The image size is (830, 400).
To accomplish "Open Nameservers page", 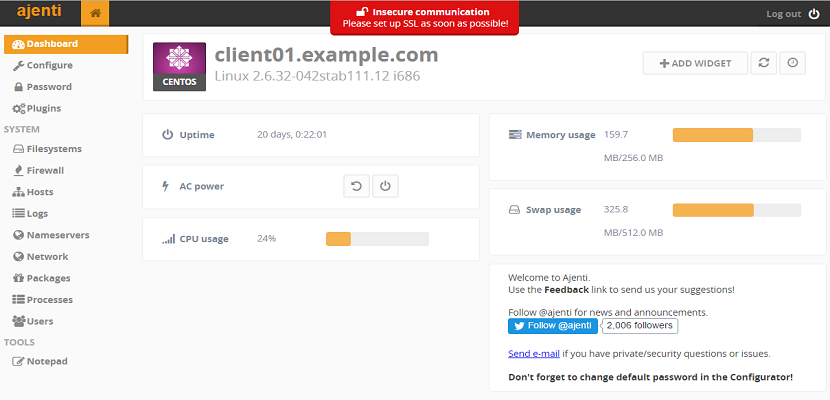I will [58, 235].
